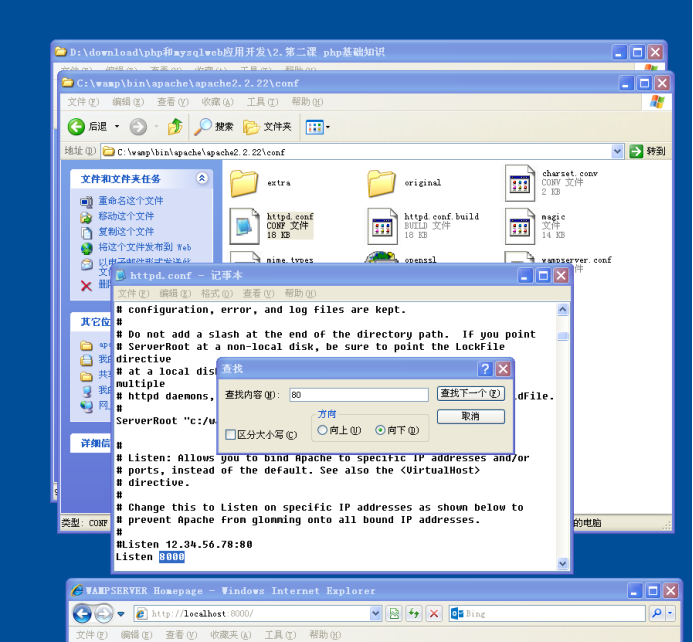
Task: Click the IE stop loading X icon
Action: click(x=434, y=613)
